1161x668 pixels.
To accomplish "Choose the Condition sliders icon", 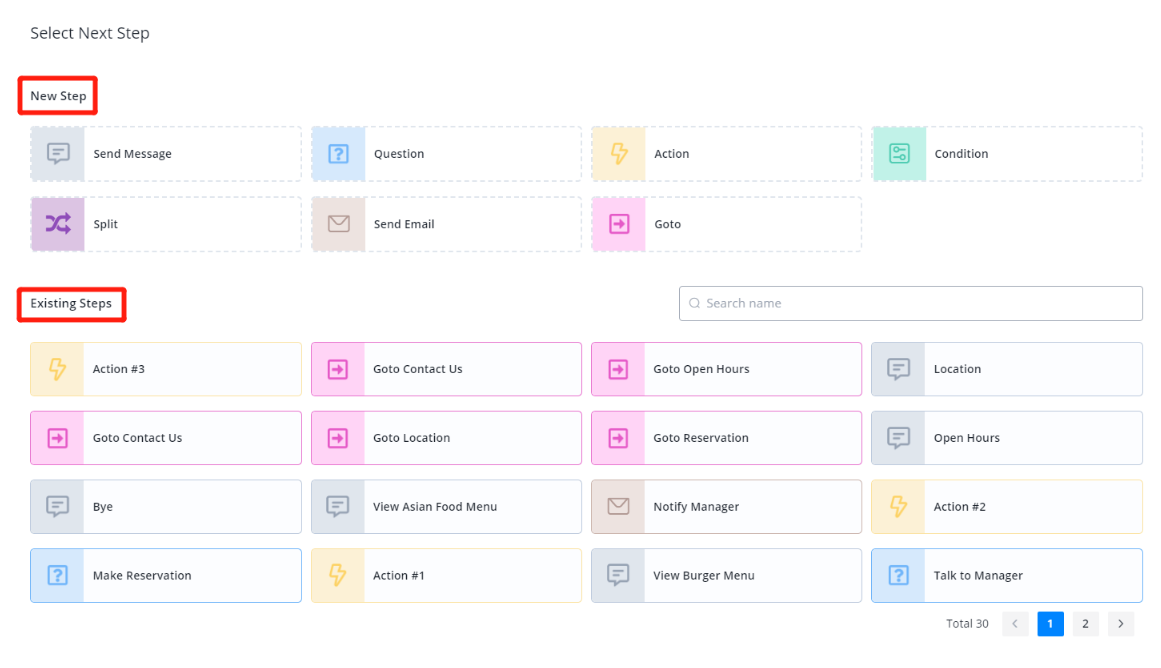I will click(x=899, y=154).
